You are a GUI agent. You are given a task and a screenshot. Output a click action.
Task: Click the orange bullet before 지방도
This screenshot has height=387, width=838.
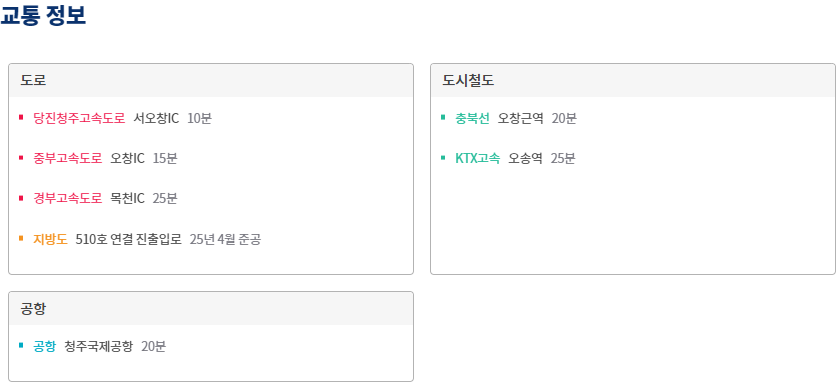click(x=21, y=238)
